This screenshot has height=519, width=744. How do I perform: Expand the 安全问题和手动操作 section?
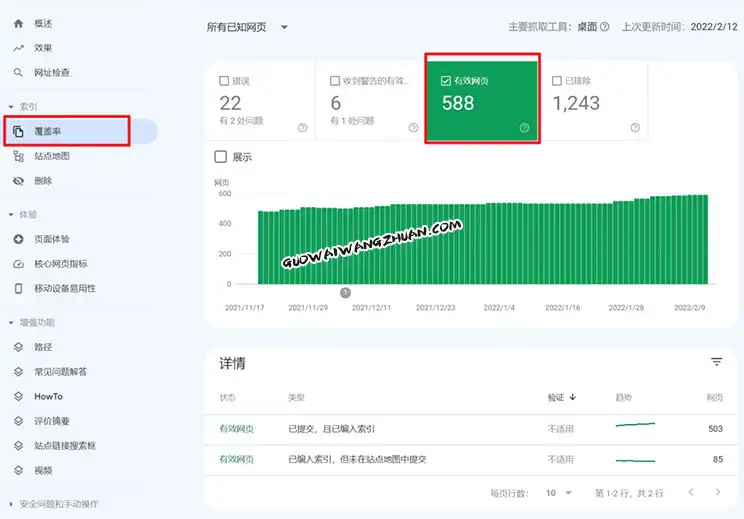point(11,504)
